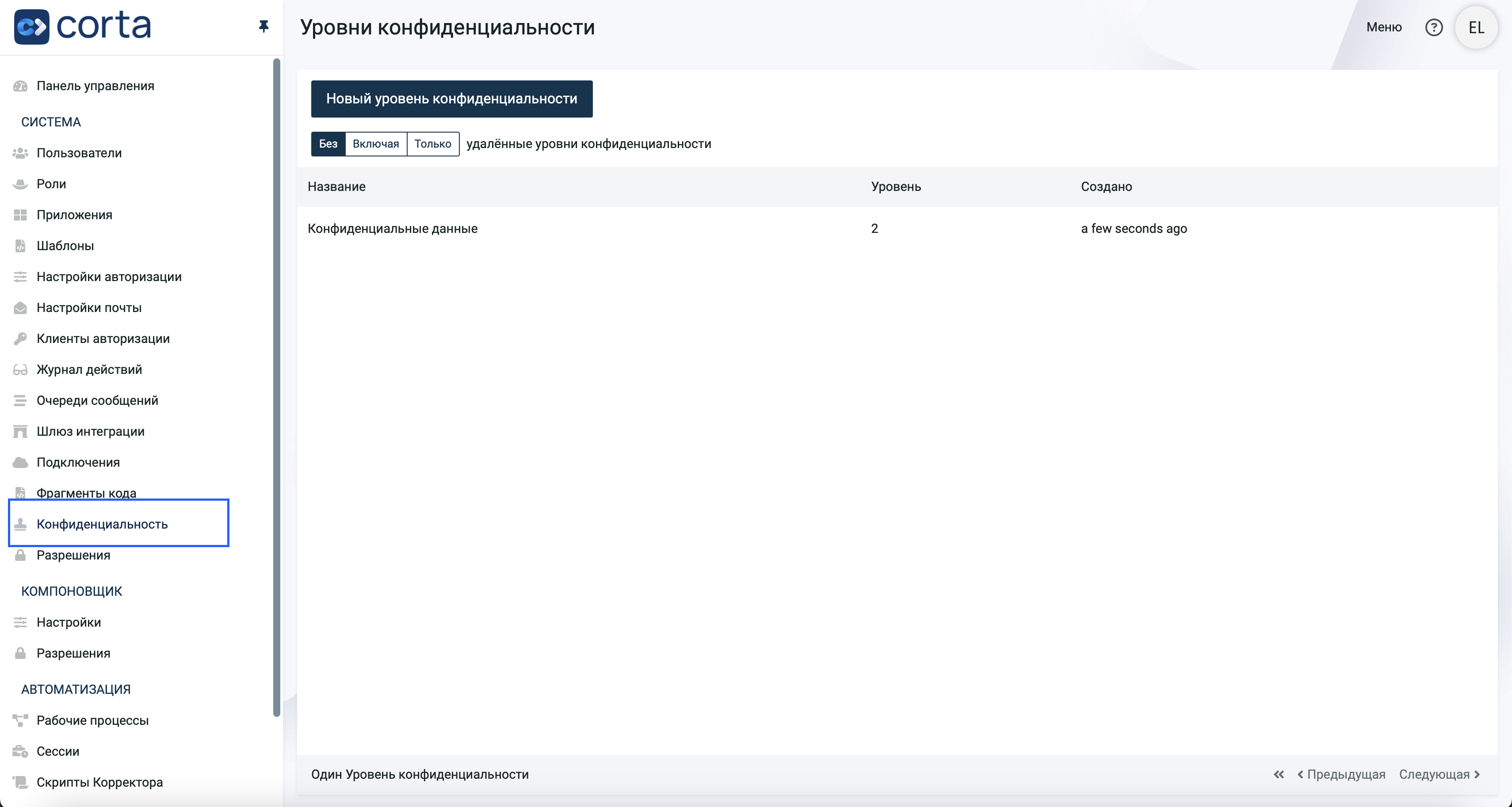The width and height of the screenshot is (1512, 807).
Task: Go to Шлюз интеграции
Action: (90, 431)
